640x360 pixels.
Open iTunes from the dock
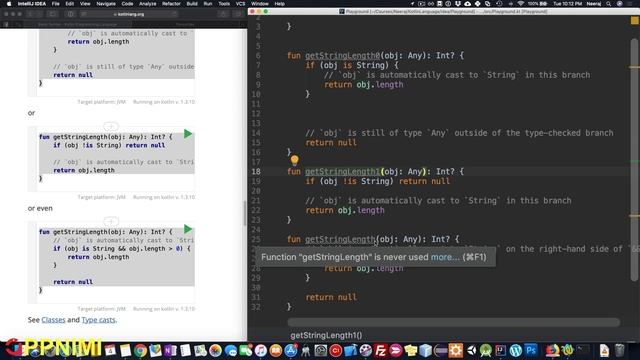click(x=260, y=350)
